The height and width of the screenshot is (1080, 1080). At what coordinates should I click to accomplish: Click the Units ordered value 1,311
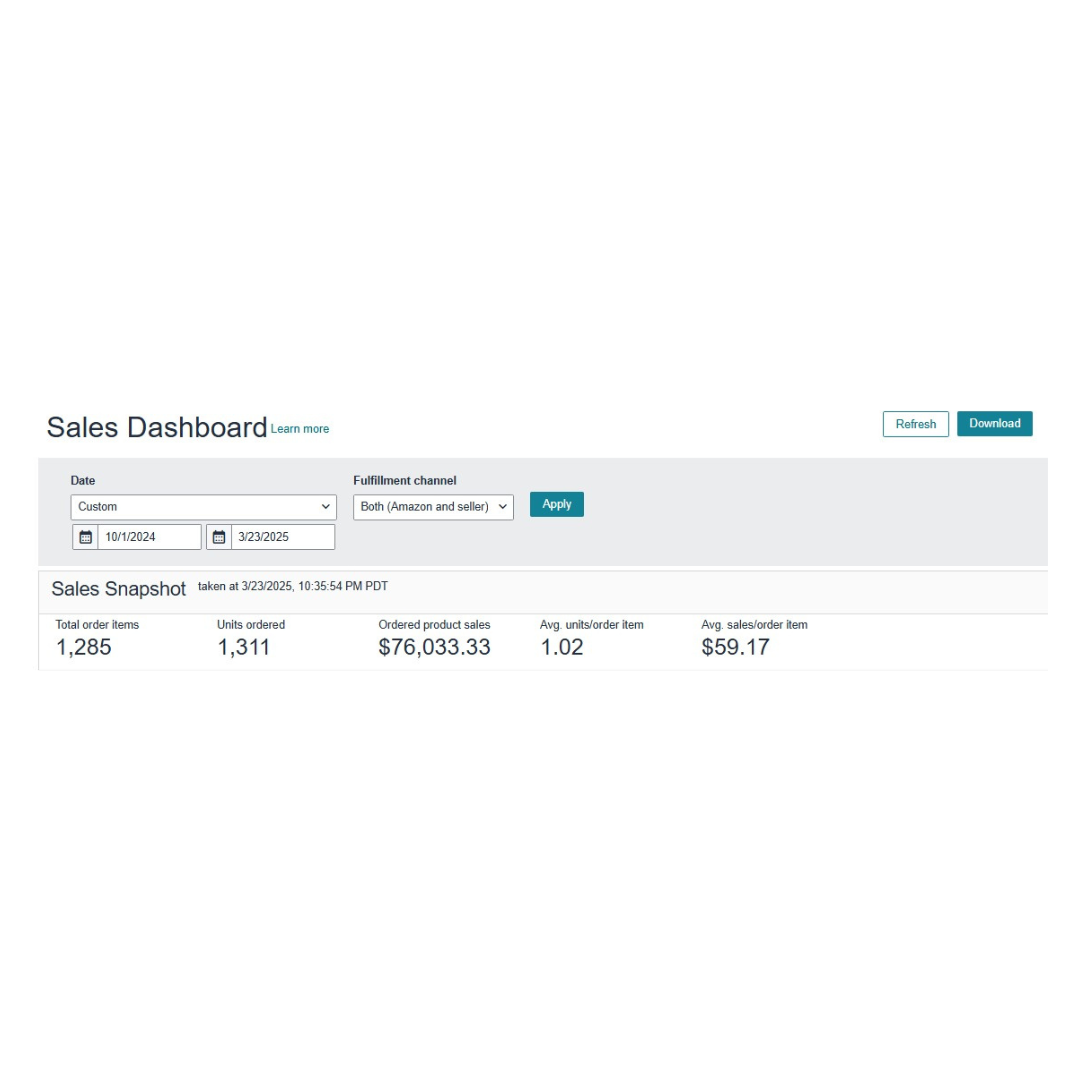click(244, 647)
